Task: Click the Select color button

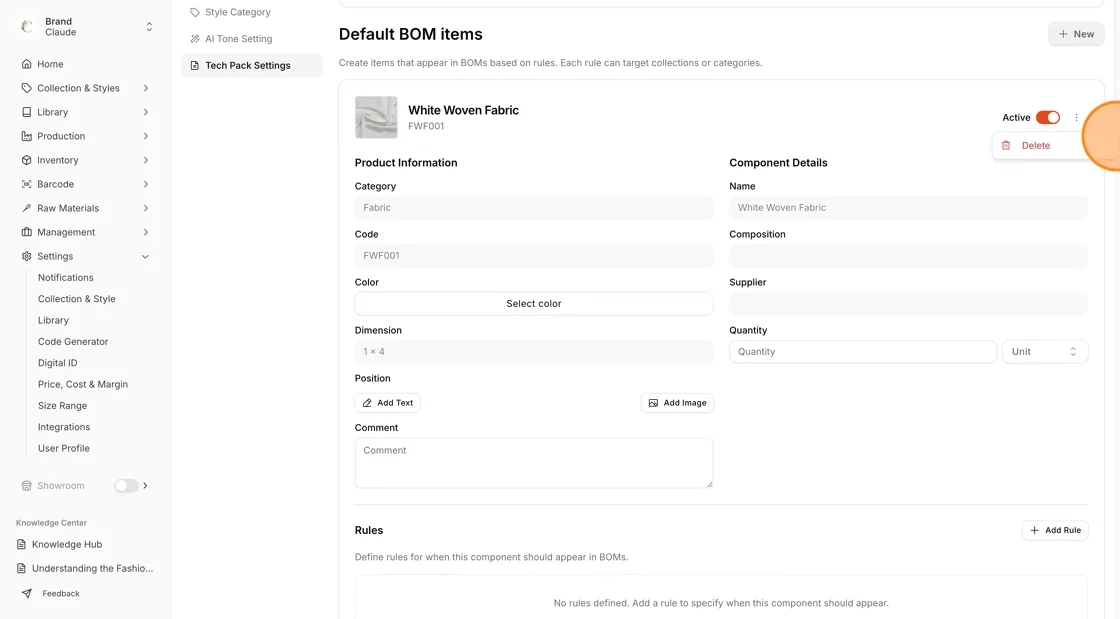Action: click(x=534, y=303)
